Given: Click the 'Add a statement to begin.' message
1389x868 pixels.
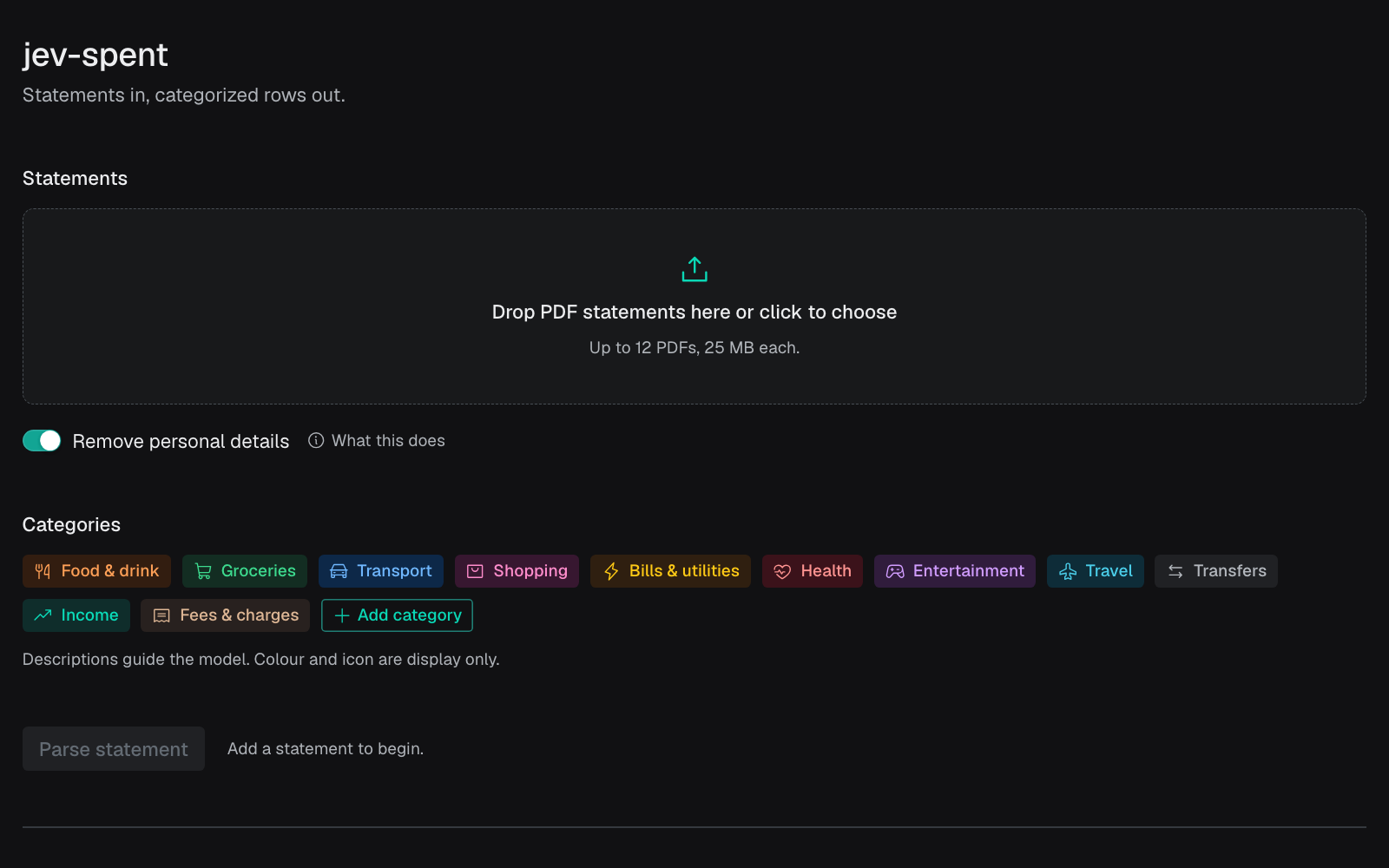Looking at the screenshot, I should (326, 749).
